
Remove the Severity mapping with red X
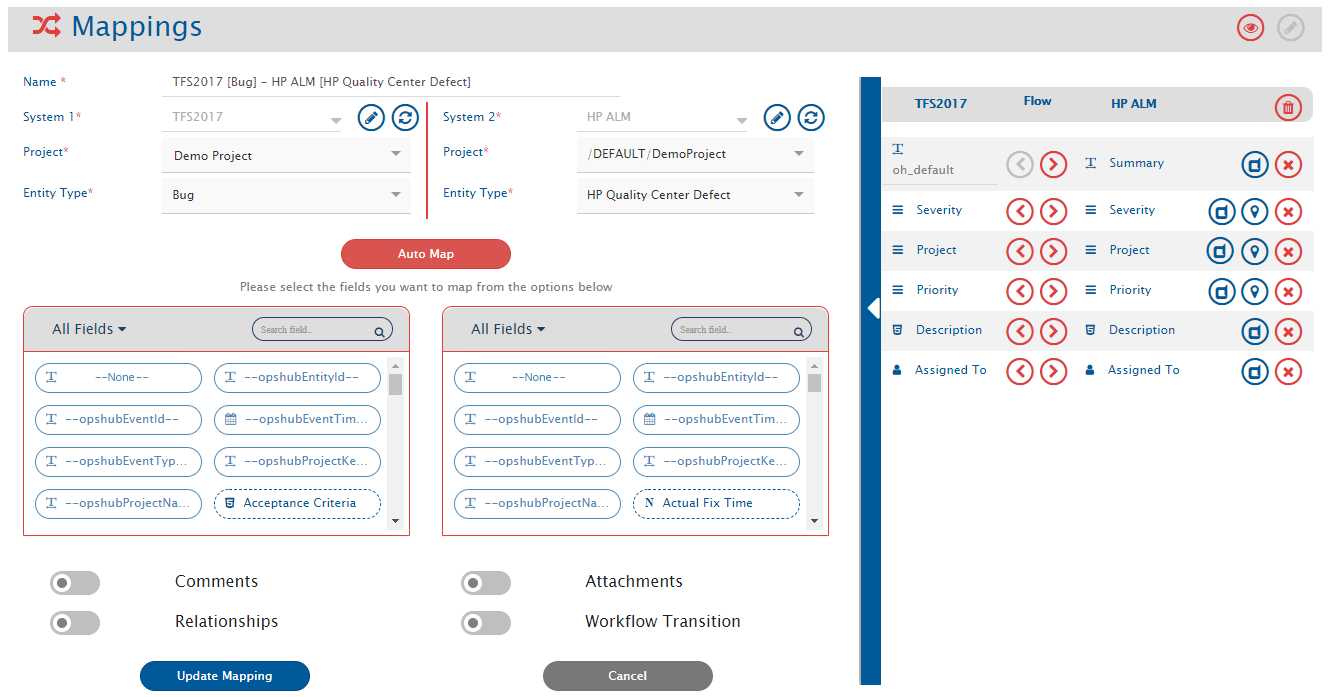[x=1288, y=212]
